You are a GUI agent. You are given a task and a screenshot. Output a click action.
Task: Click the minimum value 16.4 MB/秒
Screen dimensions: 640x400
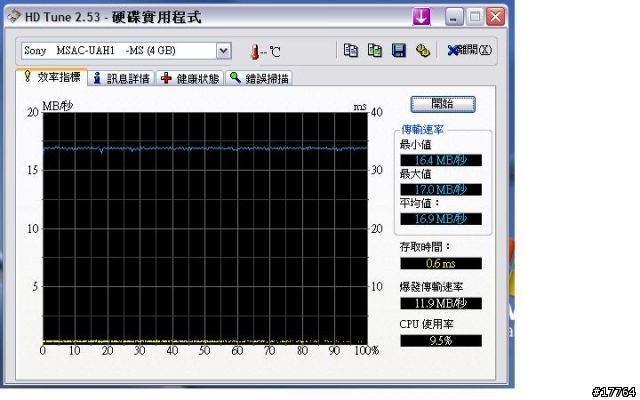[x=441, y=160]
